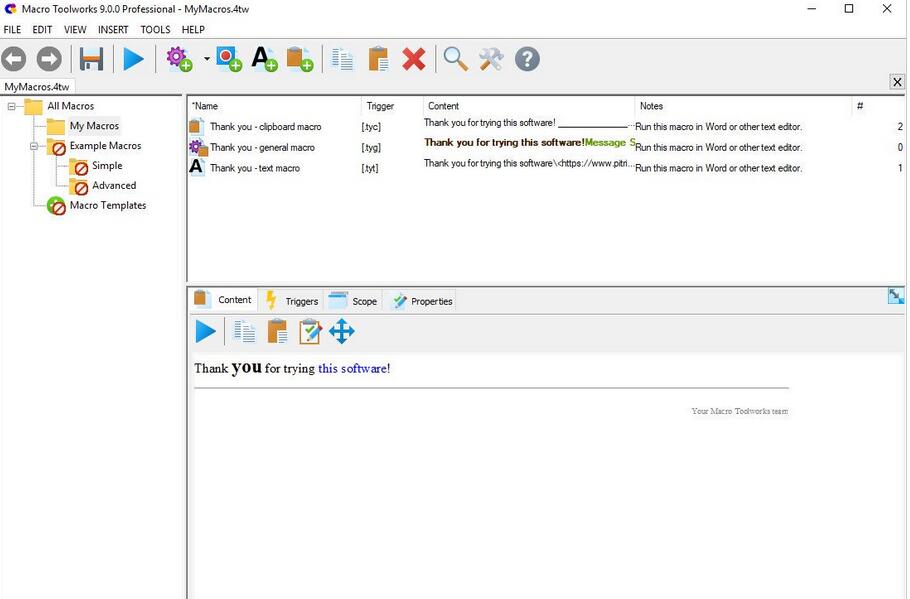The height and width of the screenshot is (599, 910).
Task: Click the [tyc] trigger cell
Action: pyautogui.click(x=371, y=127)
